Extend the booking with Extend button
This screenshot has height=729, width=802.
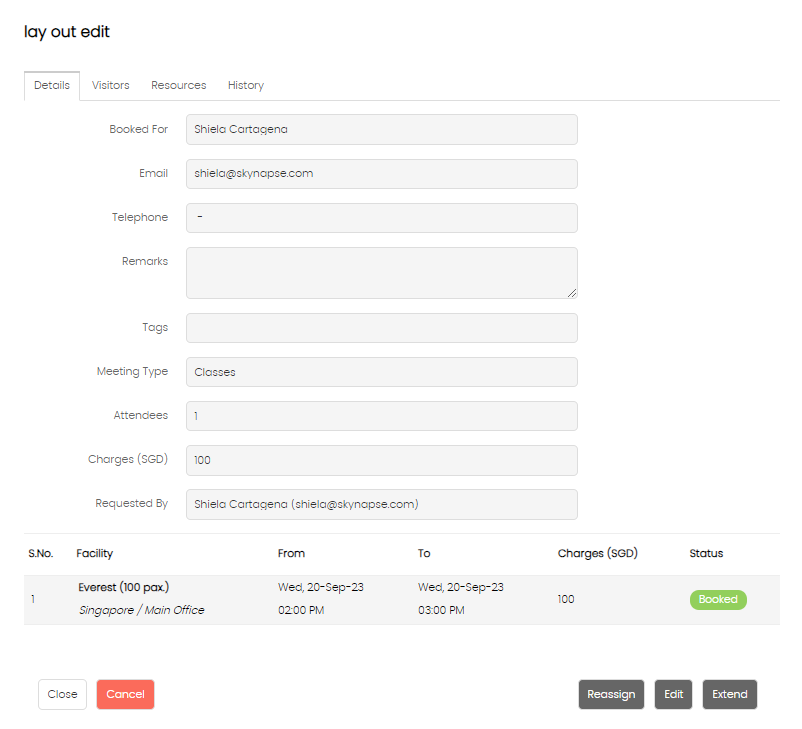click(729, 694)
